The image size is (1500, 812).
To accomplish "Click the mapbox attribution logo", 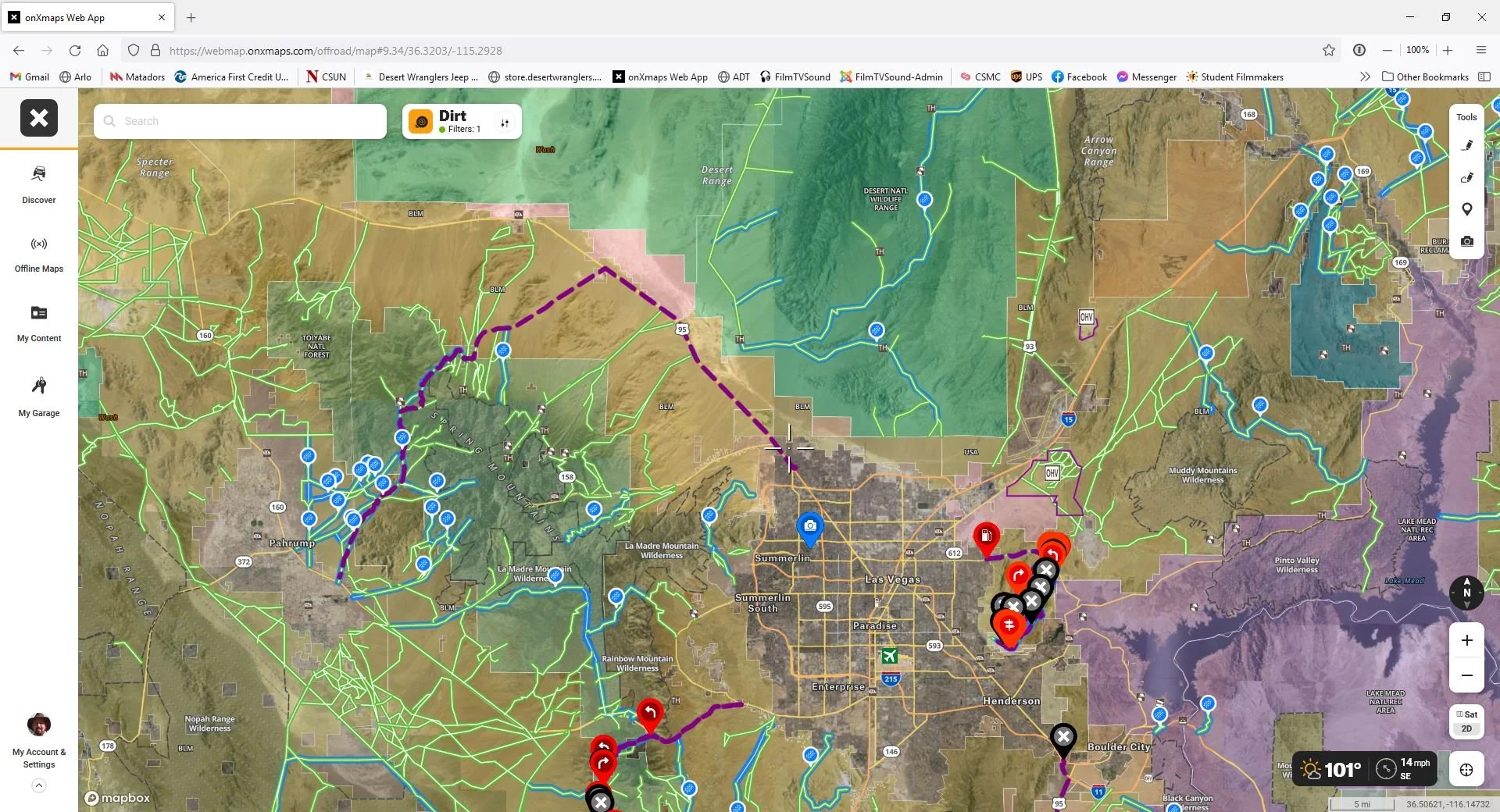I will click(x=117, y=798).
